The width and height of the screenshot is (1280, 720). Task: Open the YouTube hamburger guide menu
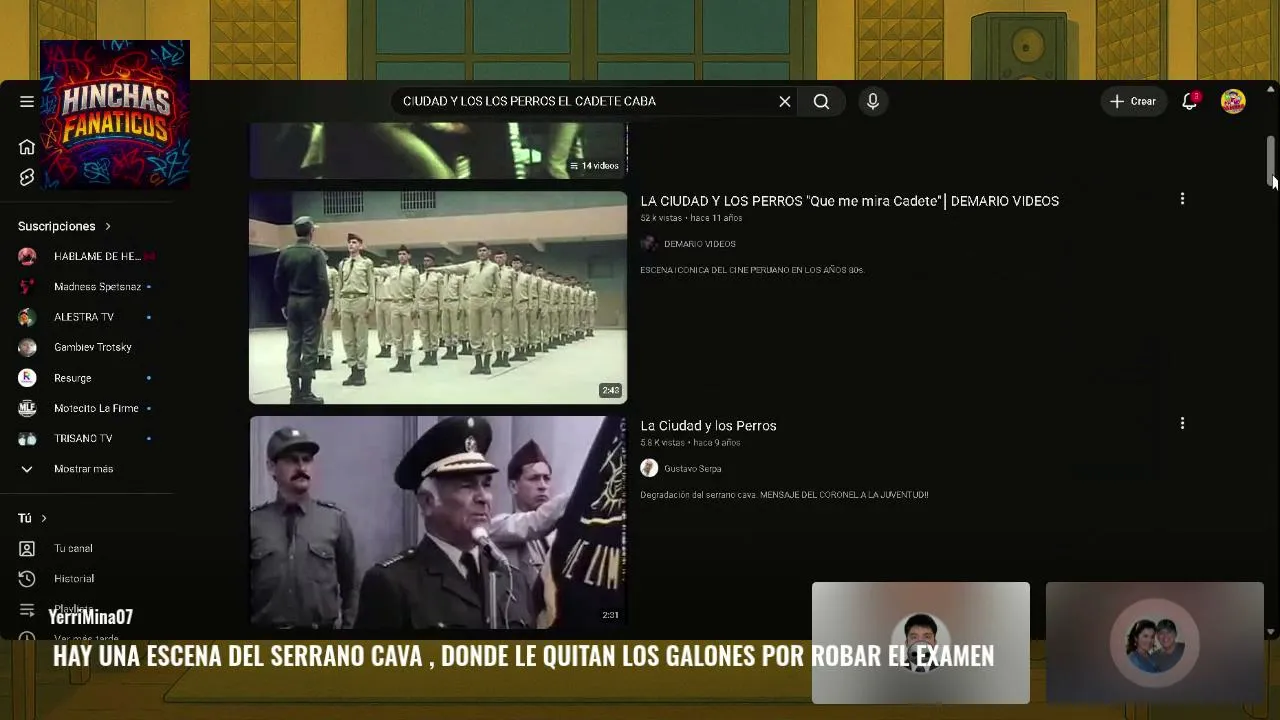(x=27, y=101)
